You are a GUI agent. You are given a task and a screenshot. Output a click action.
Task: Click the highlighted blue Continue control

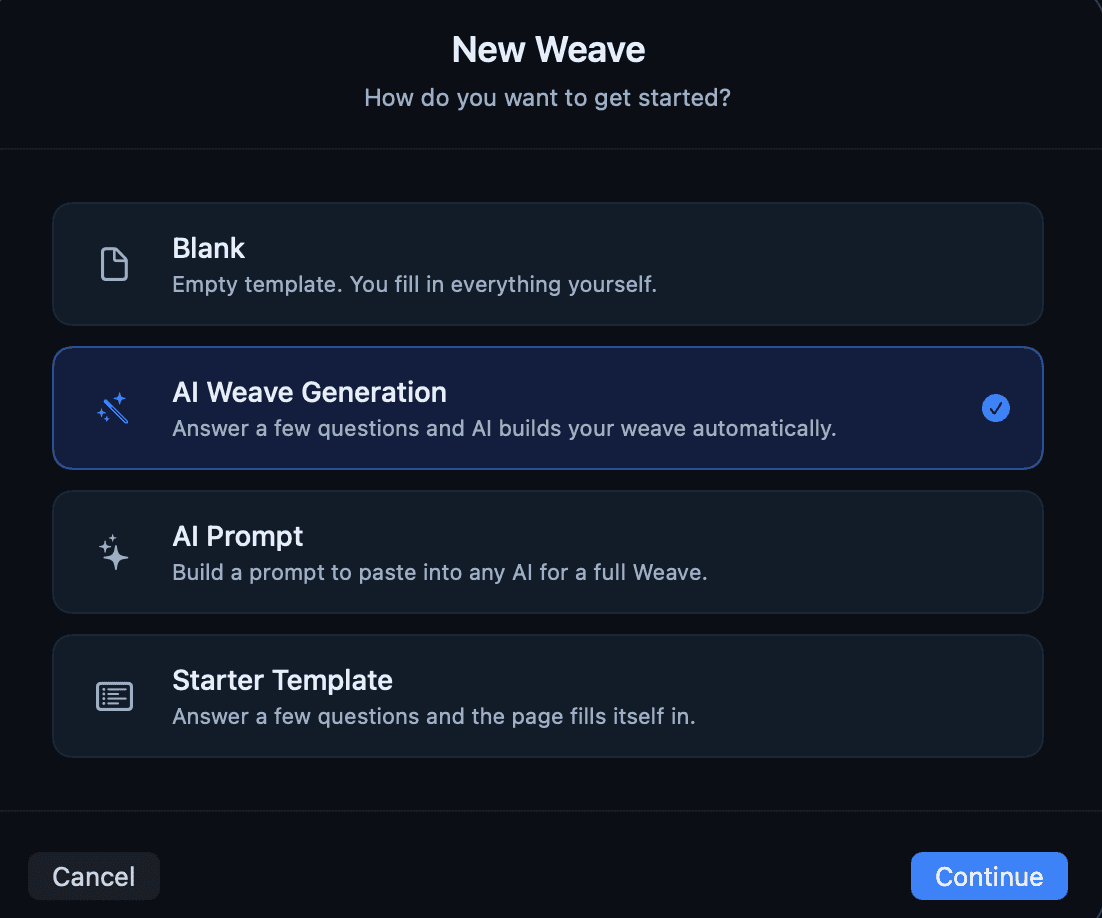(x=989, y=876)
